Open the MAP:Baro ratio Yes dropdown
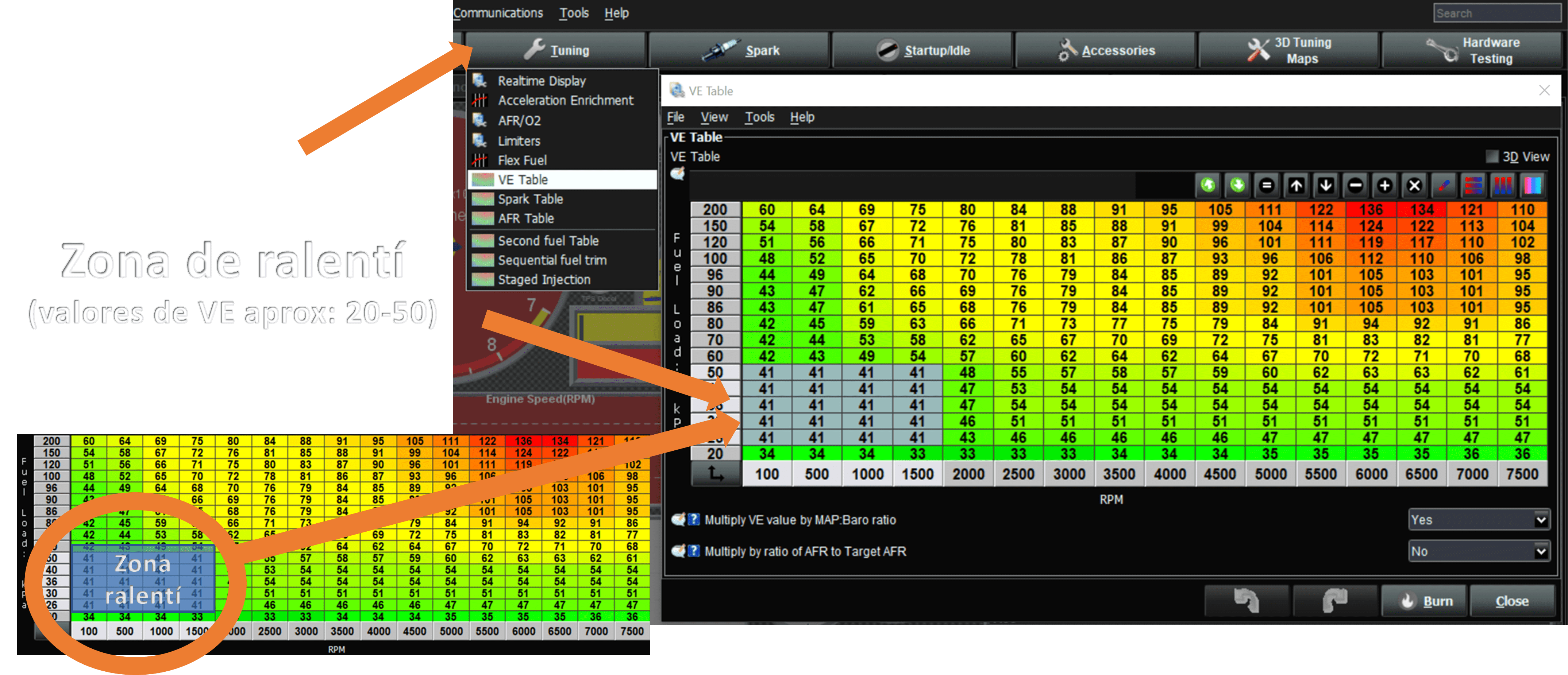 1479,519
